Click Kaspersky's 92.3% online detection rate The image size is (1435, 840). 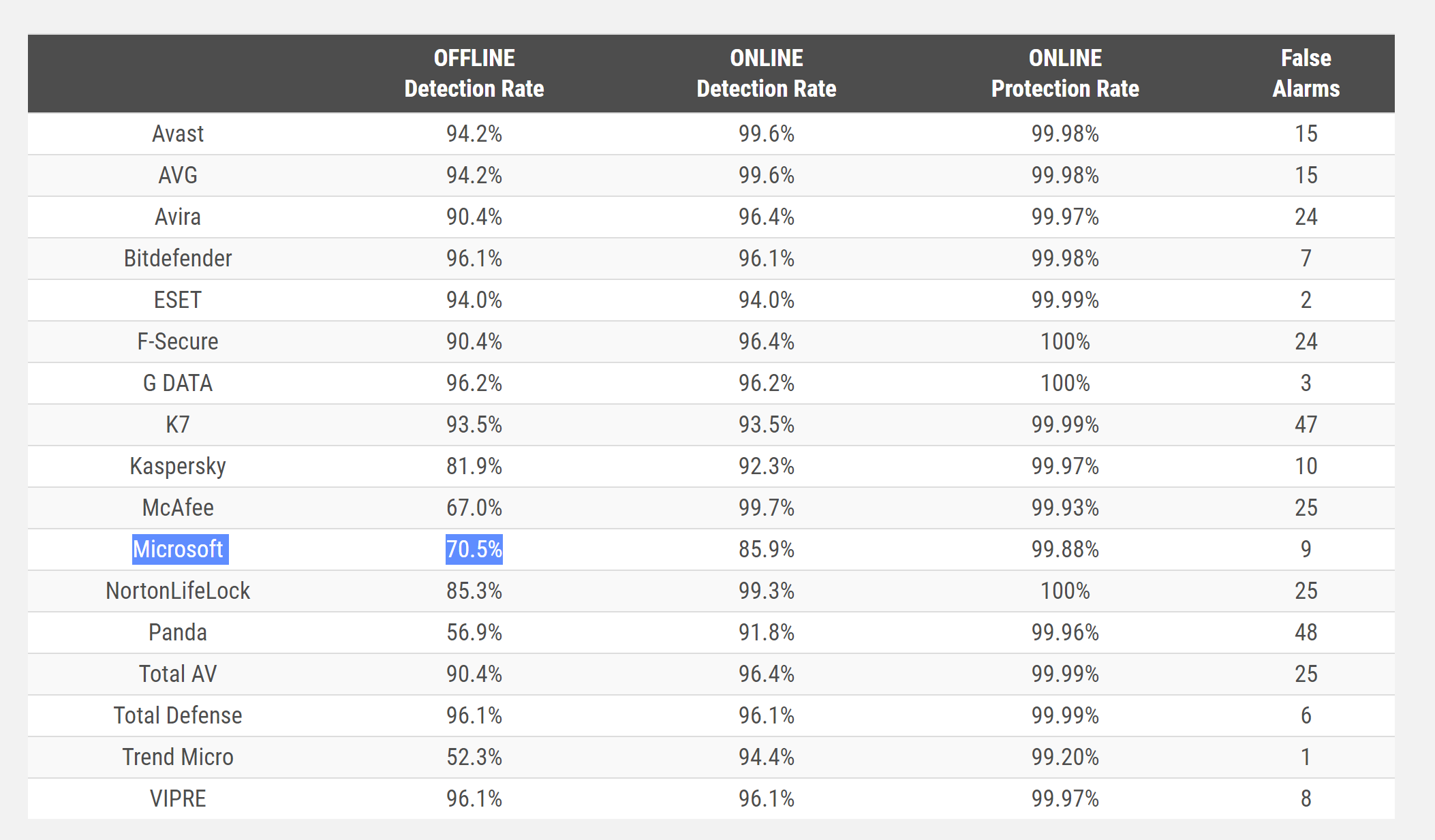point(766,466)
